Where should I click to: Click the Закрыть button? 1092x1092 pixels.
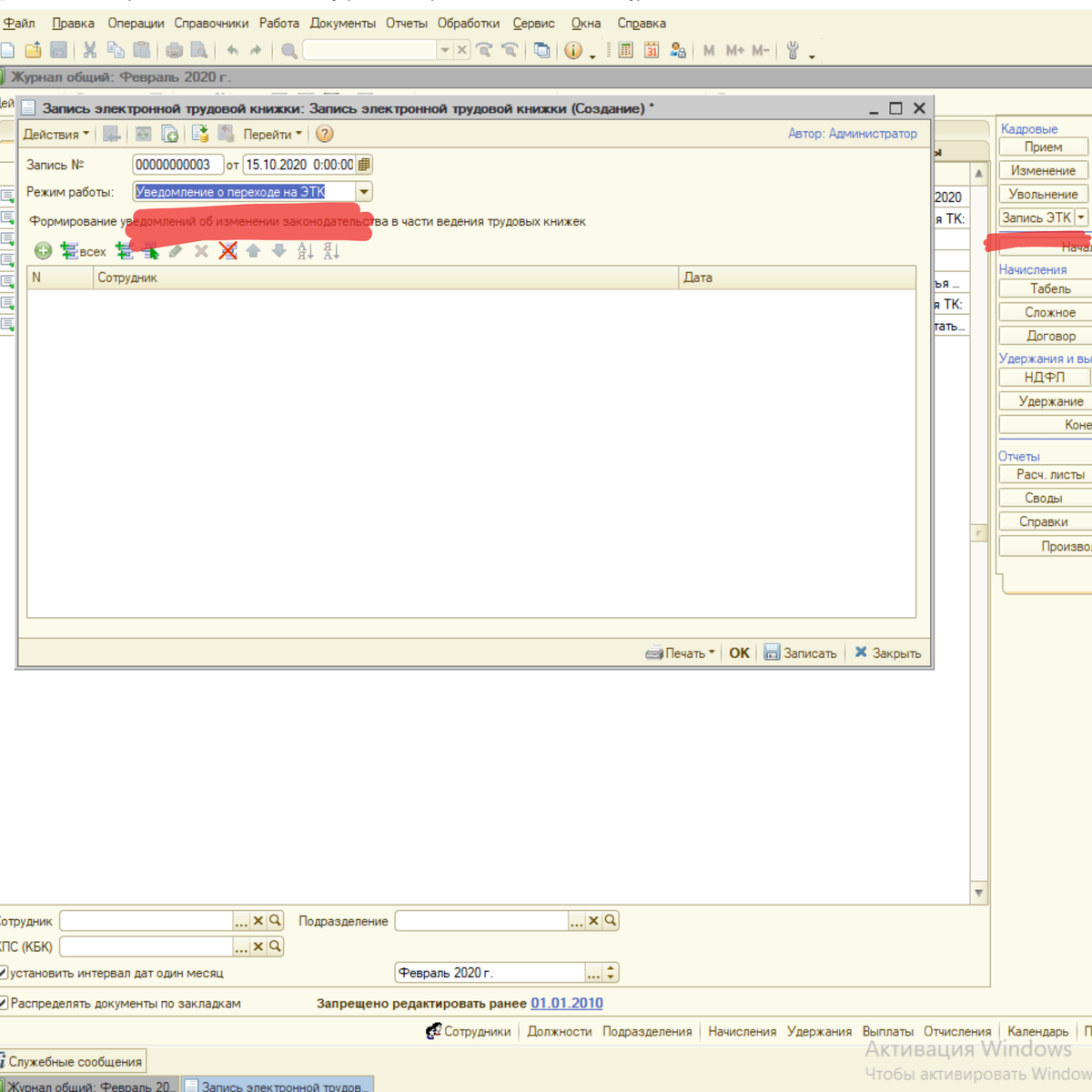tap(888, 652)
